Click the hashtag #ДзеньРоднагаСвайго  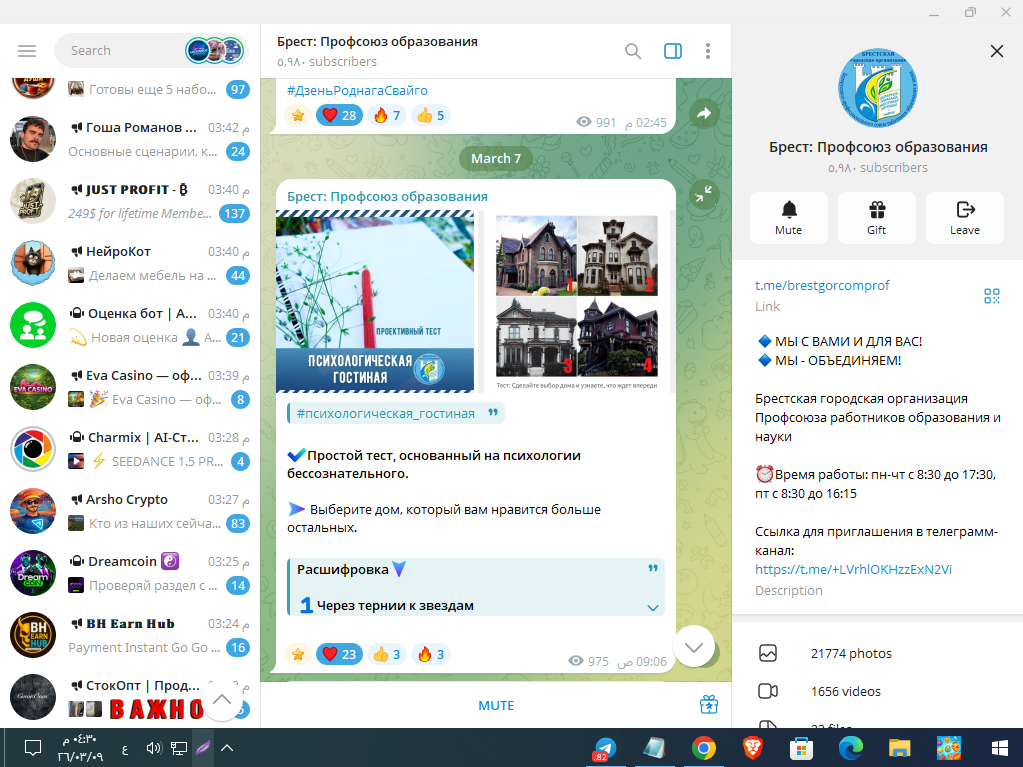[x=357, y=91]
